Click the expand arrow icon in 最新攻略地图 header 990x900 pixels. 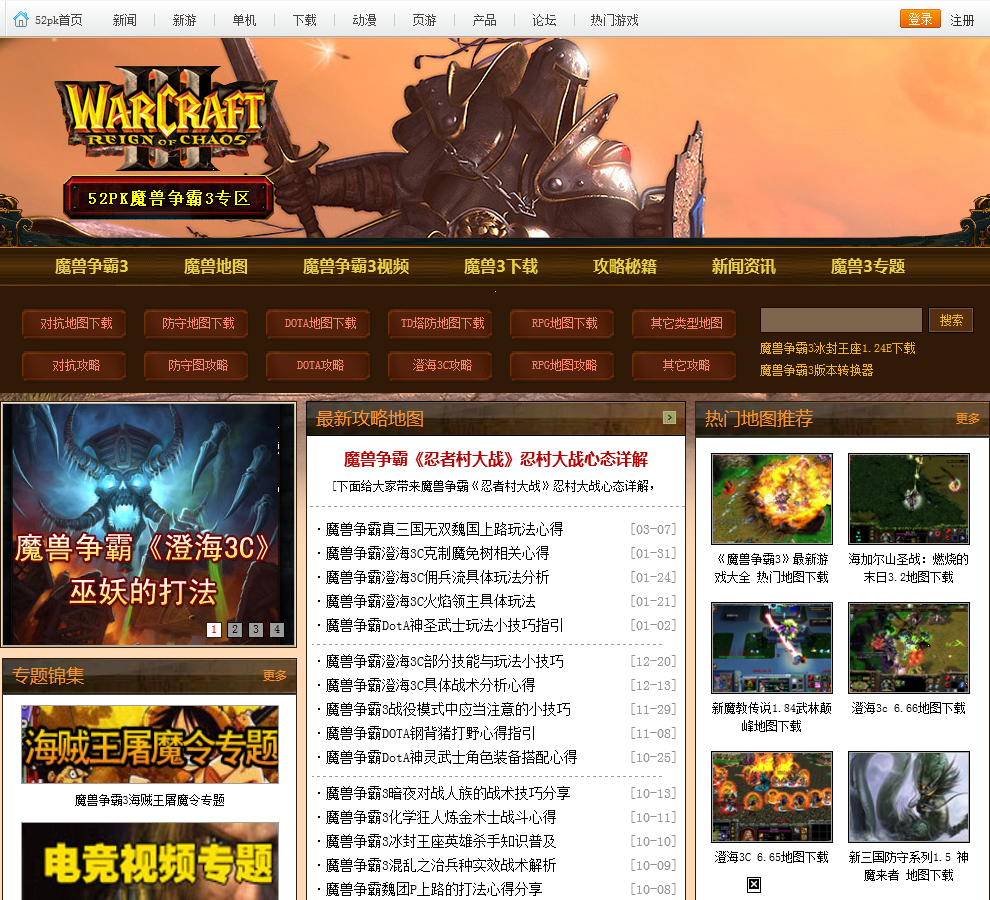(669, 417)
